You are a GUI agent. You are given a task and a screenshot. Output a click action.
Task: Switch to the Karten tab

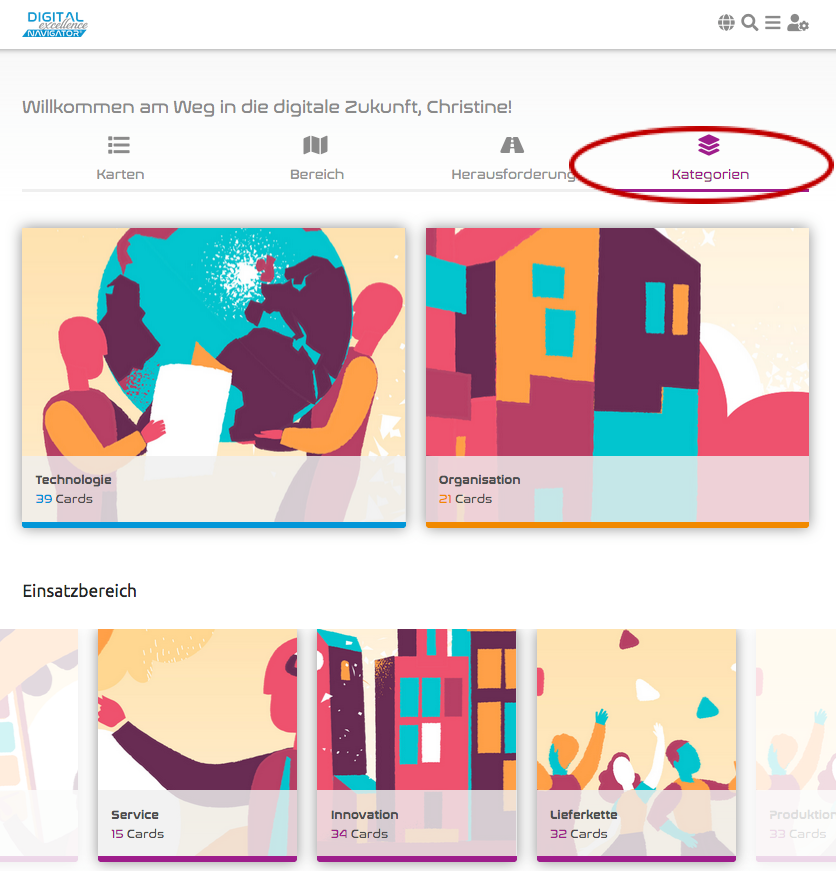pyautogui.click(x=120, y=158)
